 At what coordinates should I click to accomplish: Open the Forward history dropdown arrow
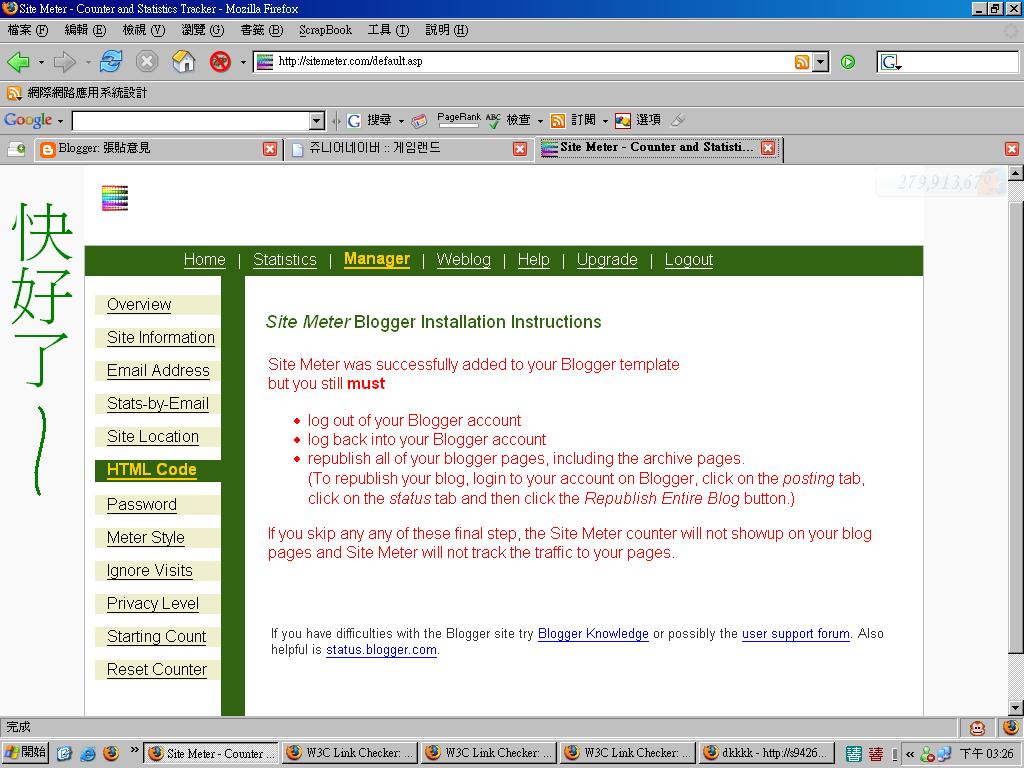(x=88, y=63)
